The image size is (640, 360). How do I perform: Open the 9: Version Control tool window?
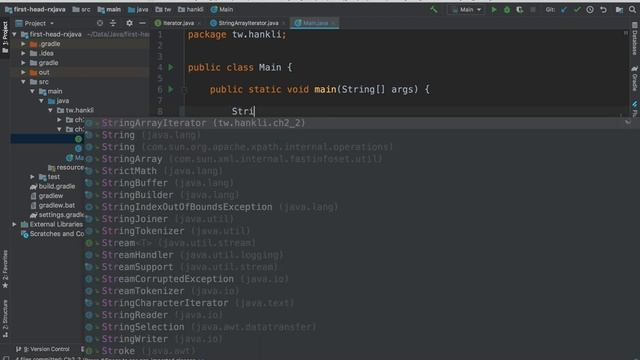[x=42, y=349]
